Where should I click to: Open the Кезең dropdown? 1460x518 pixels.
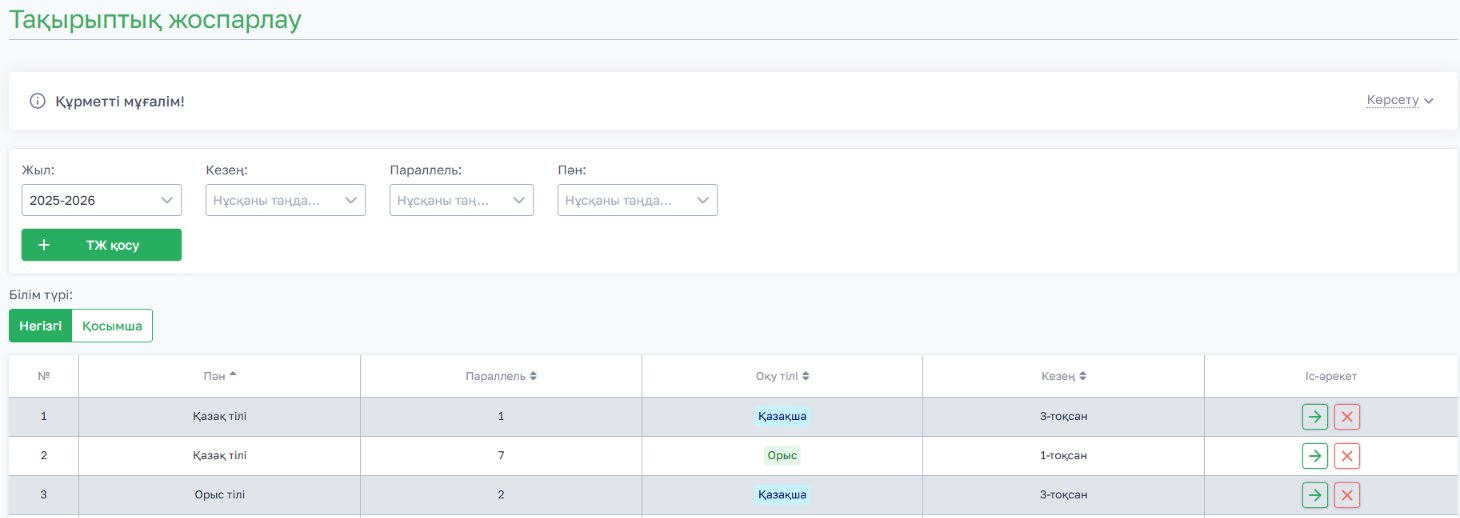tap(286, 200)
